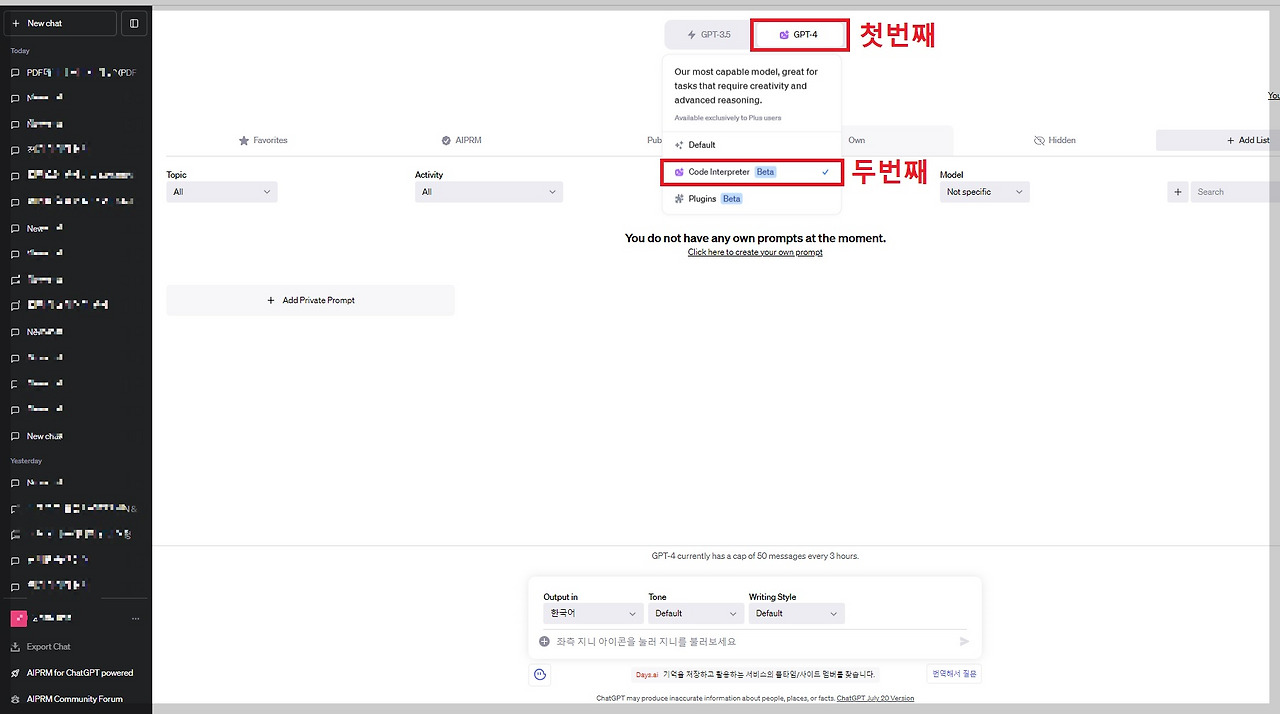
Task: Open the Output in language dropdown
Action: [x=593, y=613]
